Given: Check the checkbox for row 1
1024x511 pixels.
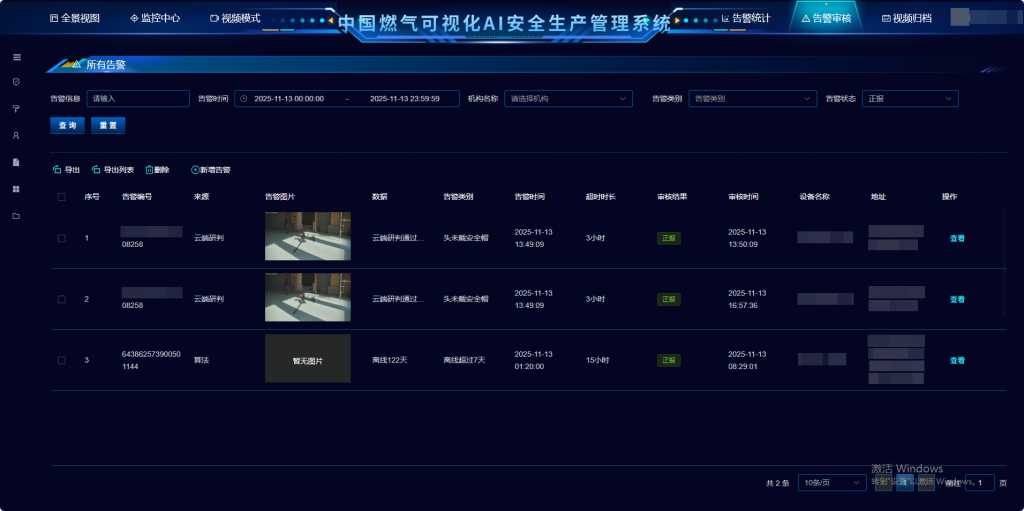Looking at the screenshot, I should click(61, 238).
